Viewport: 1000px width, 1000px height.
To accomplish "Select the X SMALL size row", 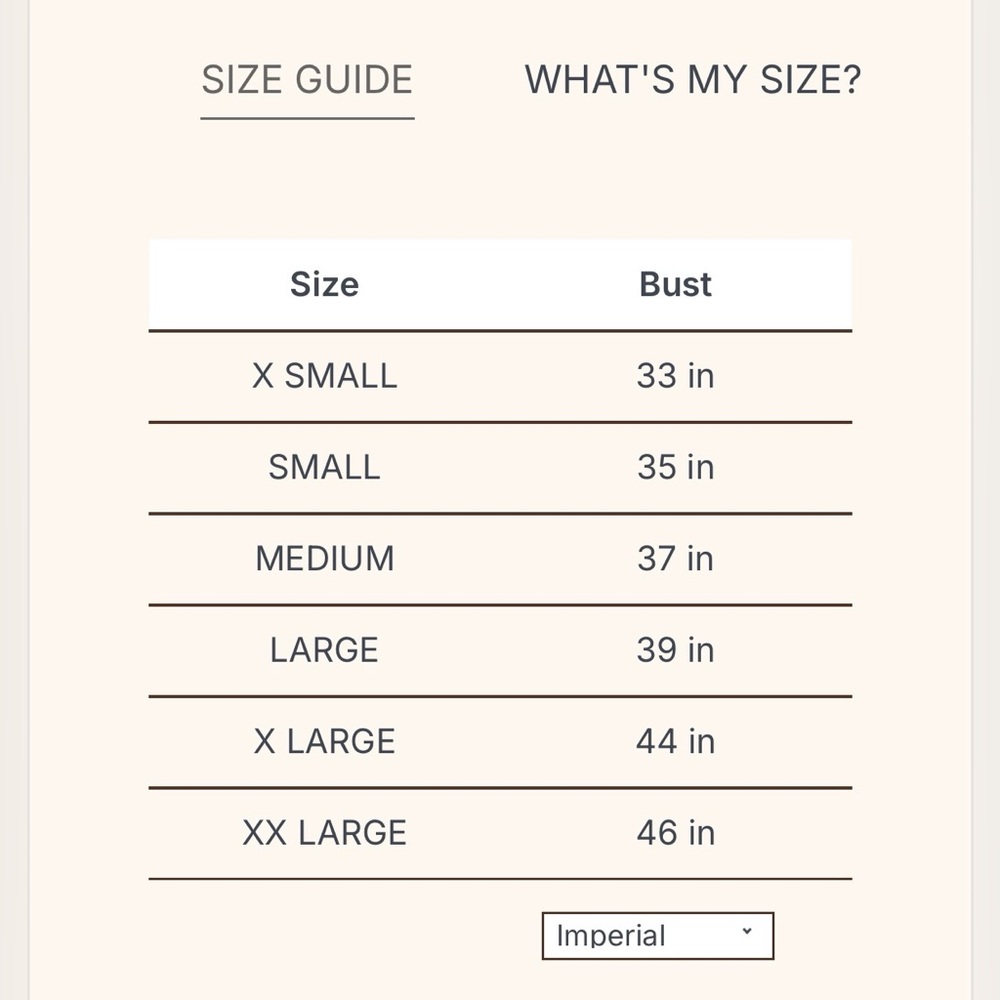I will 500,376.
